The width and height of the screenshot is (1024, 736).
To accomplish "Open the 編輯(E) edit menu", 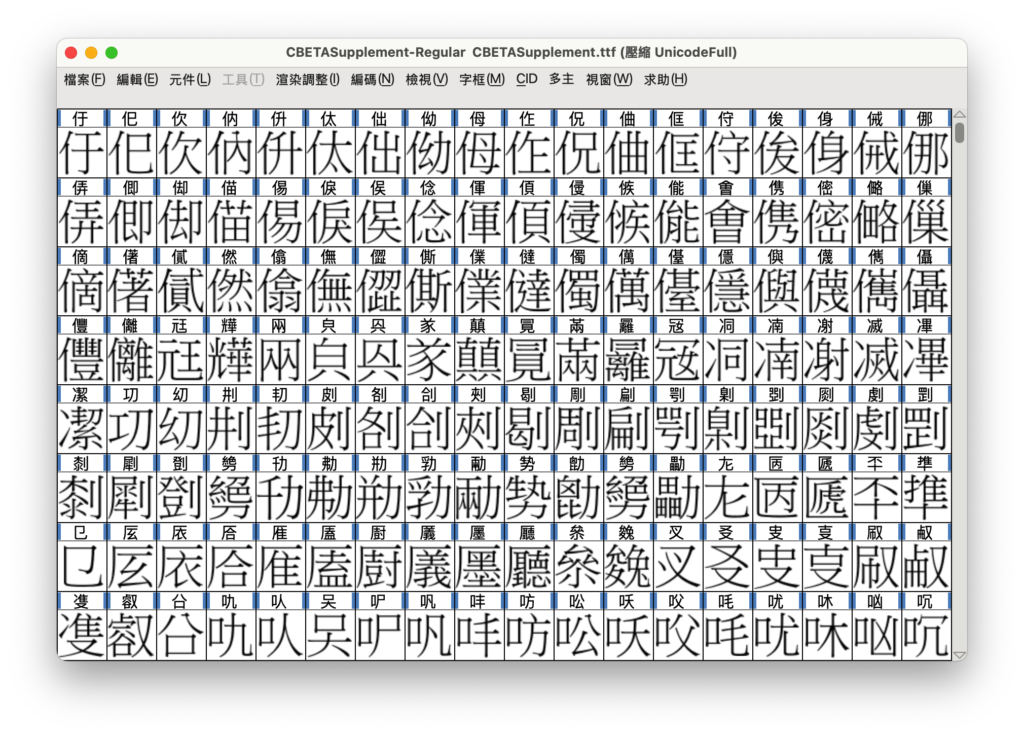I will (137, 80).
